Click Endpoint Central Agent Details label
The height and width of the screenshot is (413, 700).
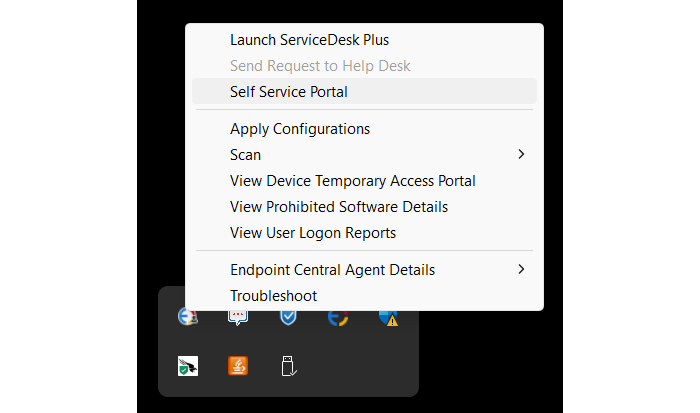point(332,270)
